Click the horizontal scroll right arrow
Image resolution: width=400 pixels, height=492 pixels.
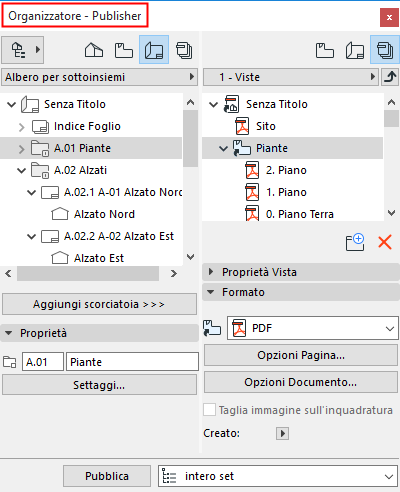coord(173,274)
